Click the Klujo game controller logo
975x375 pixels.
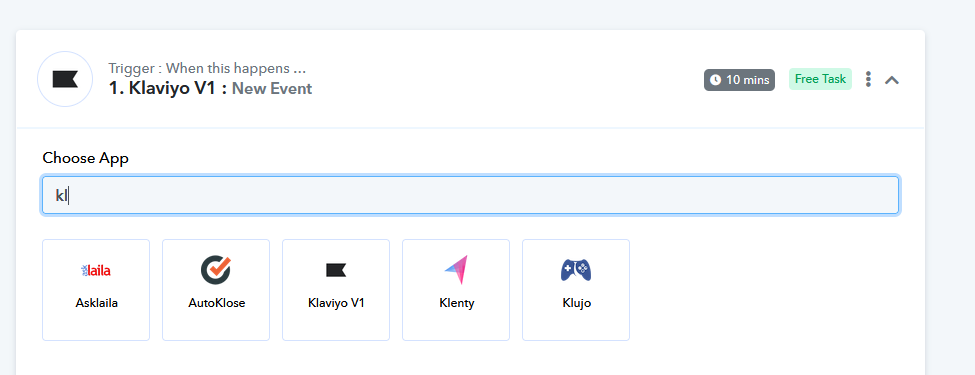pyautogui.click(x=576, y=270)
